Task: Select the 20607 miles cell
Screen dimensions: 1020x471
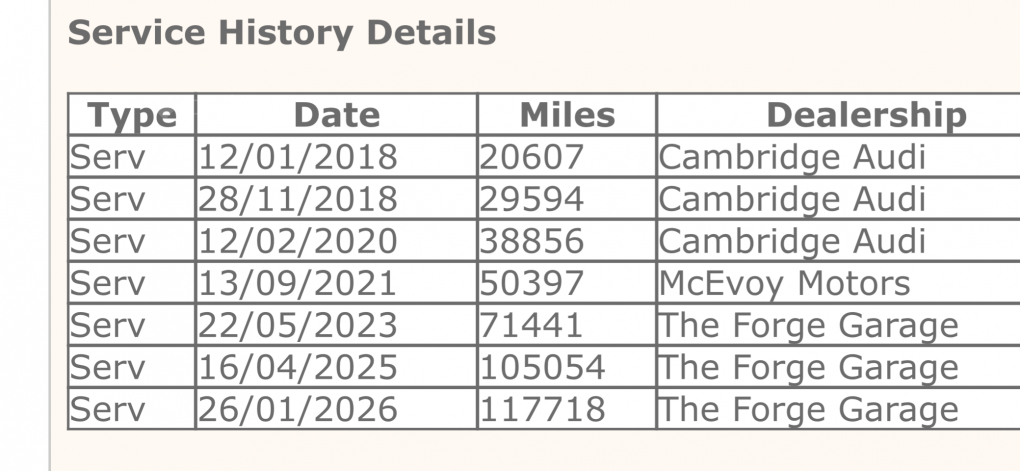Action: point(531,157)
